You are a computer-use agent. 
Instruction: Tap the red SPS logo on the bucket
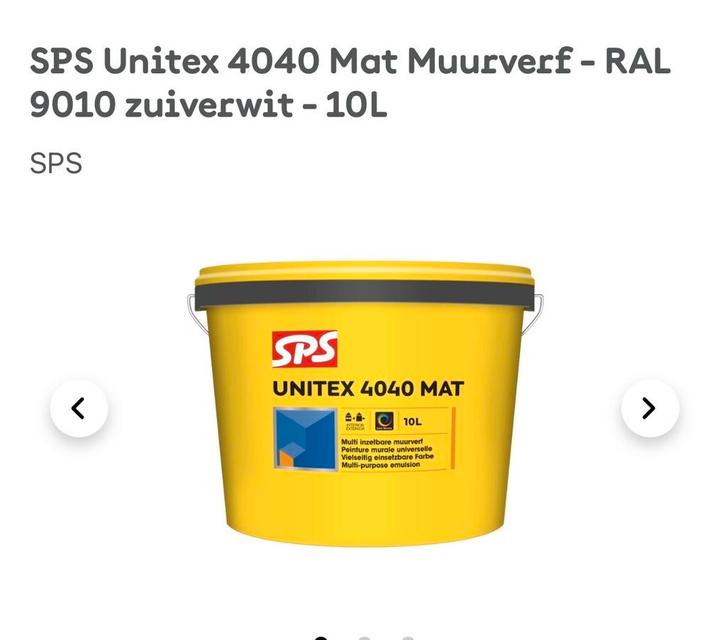point(305,349)
